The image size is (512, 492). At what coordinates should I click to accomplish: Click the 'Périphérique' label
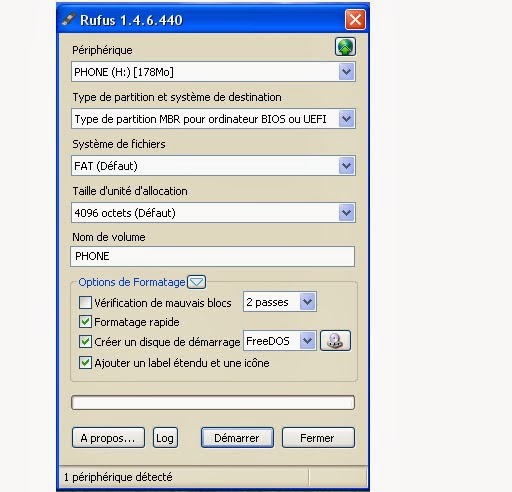[x=102, y=50]
